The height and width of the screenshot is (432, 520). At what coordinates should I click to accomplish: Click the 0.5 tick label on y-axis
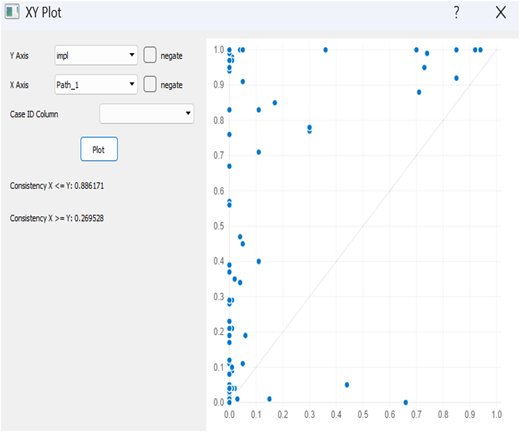tap(219, 226)
